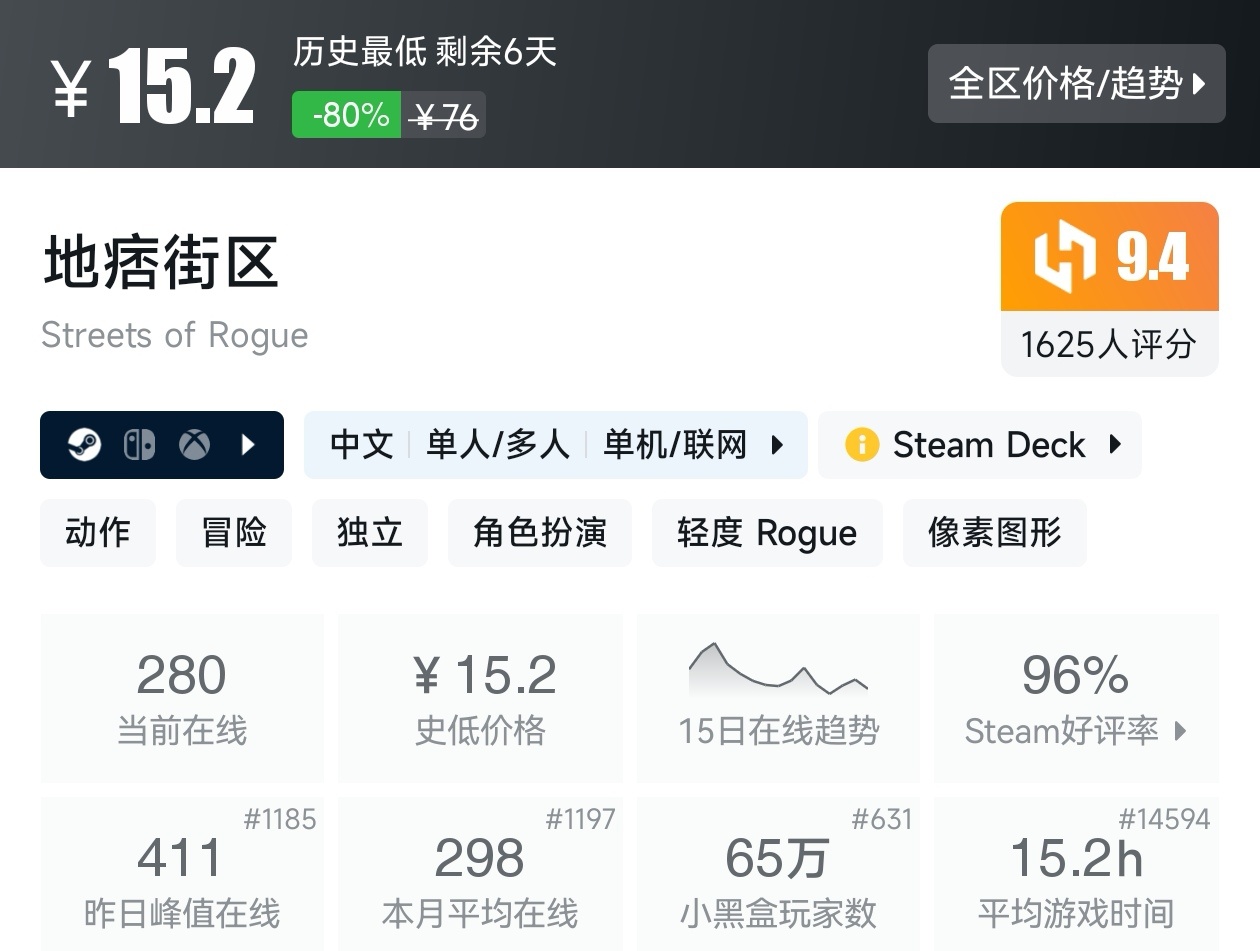Open all-region price/trend button

pos(1076,84)
